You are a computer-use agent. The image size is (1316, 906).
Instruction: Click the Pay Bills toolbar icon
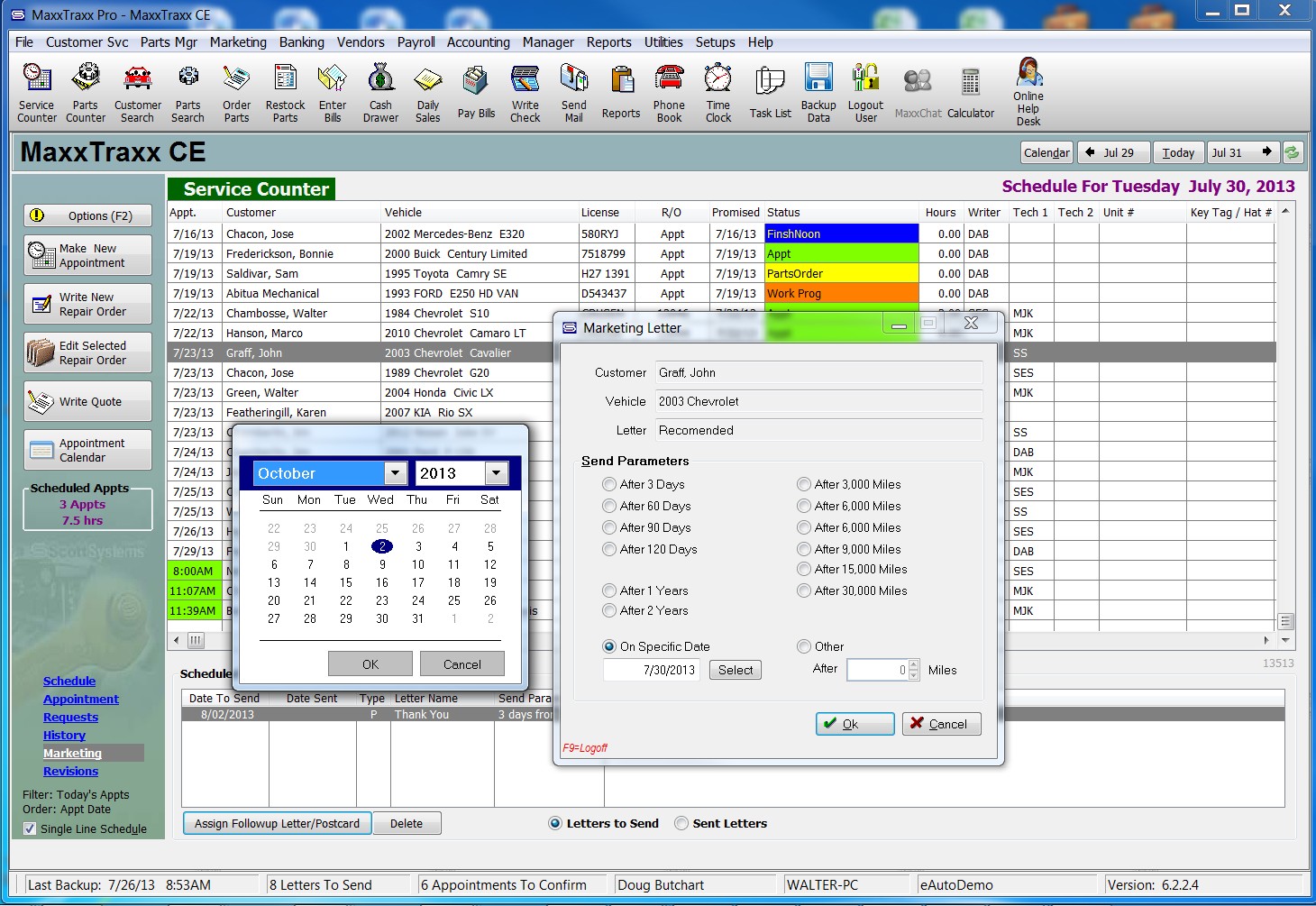476,92
